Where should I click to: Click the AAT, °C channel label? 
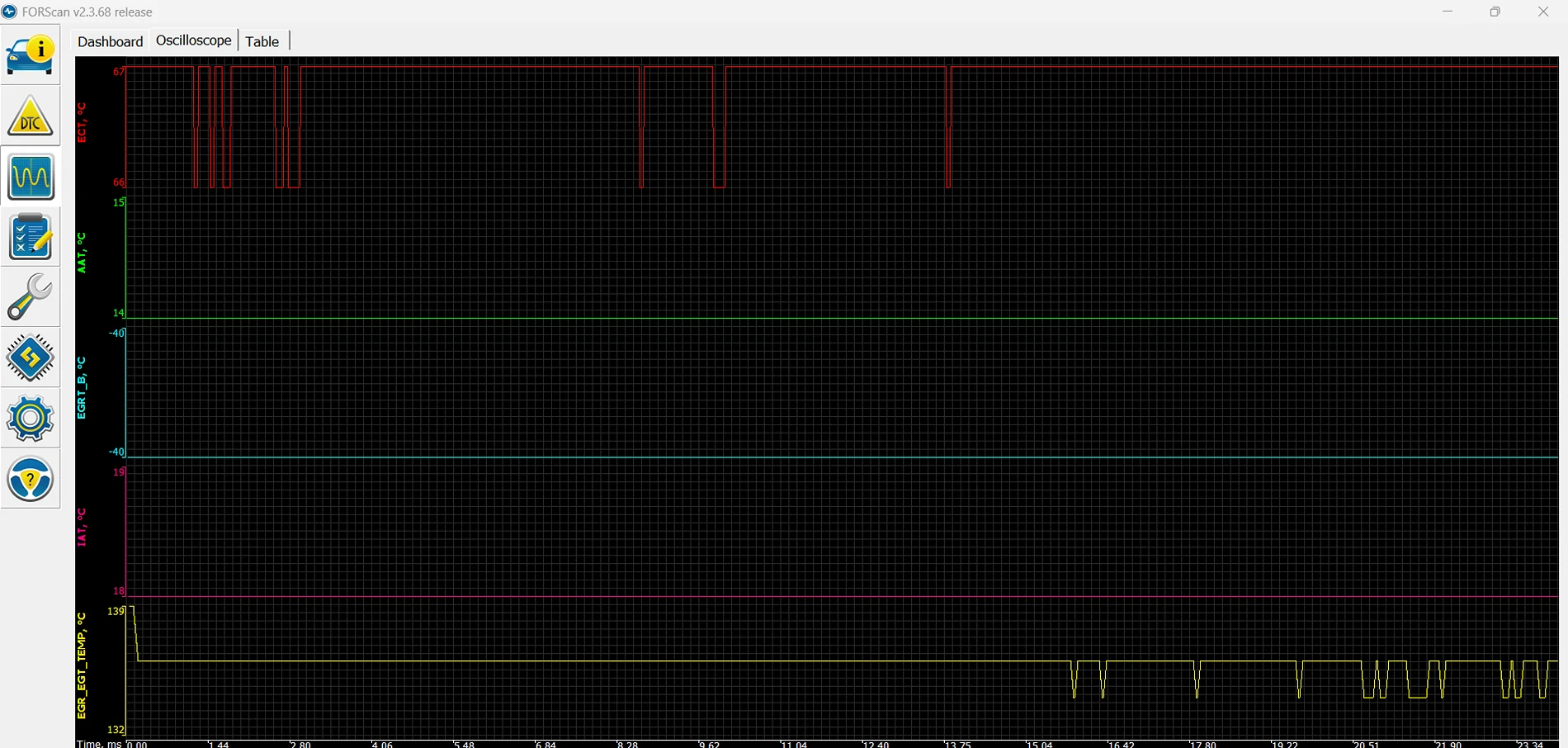tap(82, 253)
